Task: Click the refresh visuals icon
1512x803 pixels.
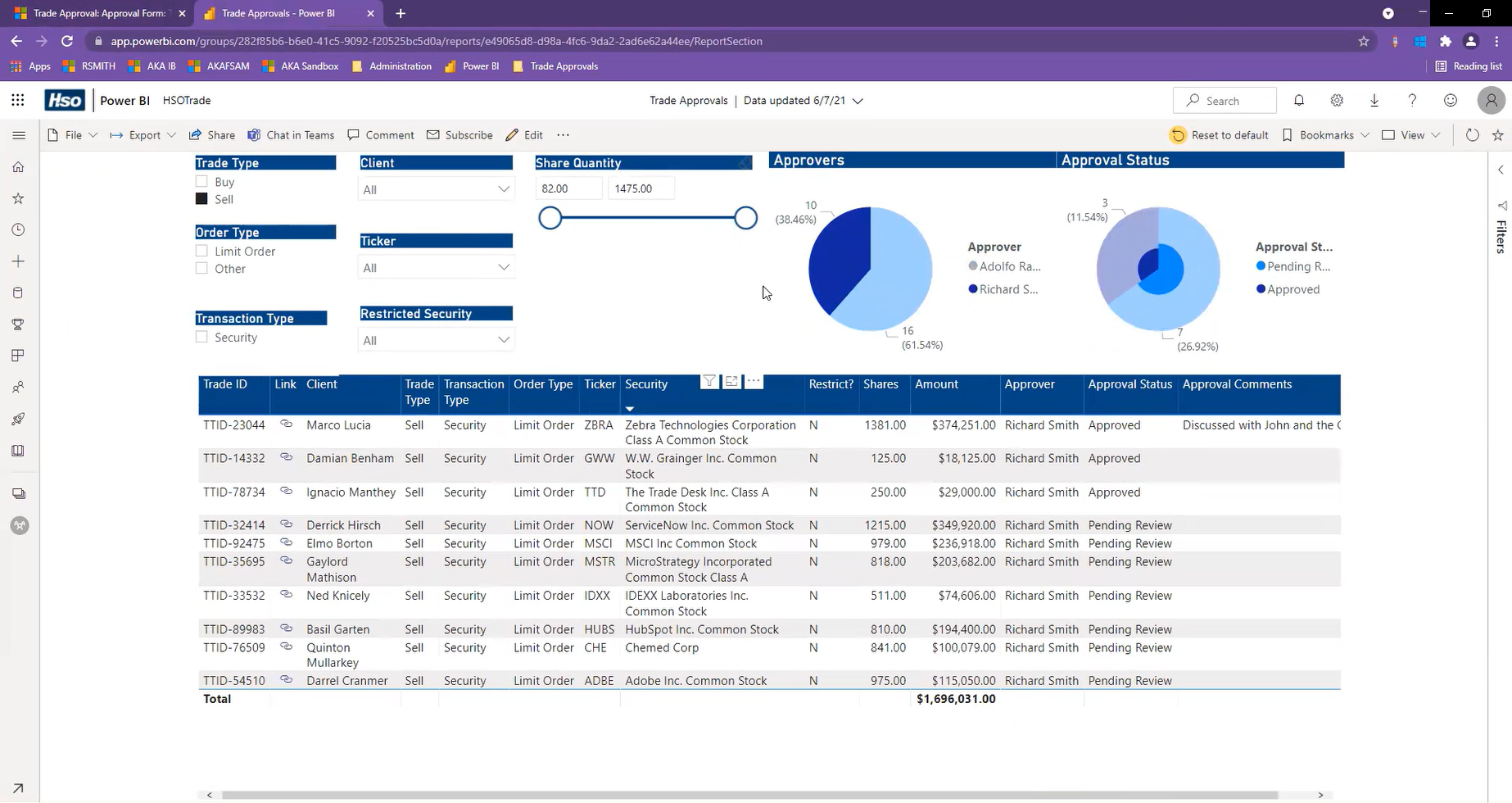Action: (1472, 135)
